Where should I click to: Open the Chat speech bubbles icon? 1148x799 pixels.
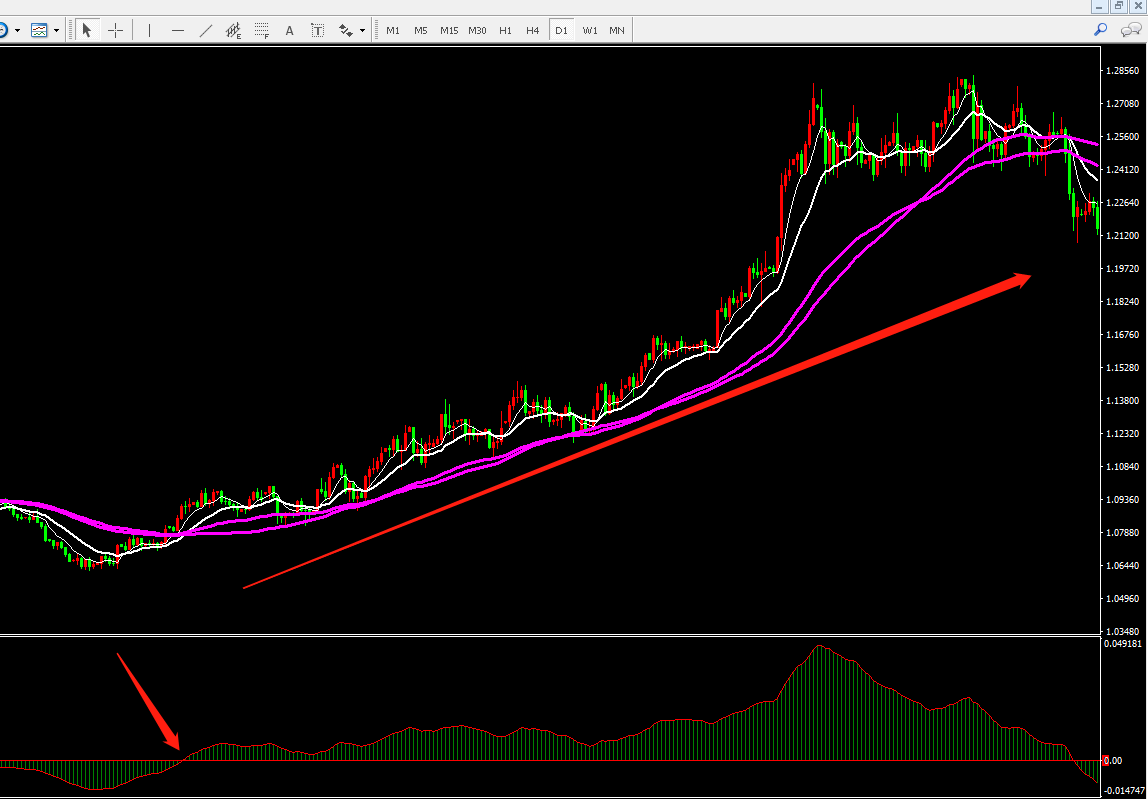(1130, 30)
